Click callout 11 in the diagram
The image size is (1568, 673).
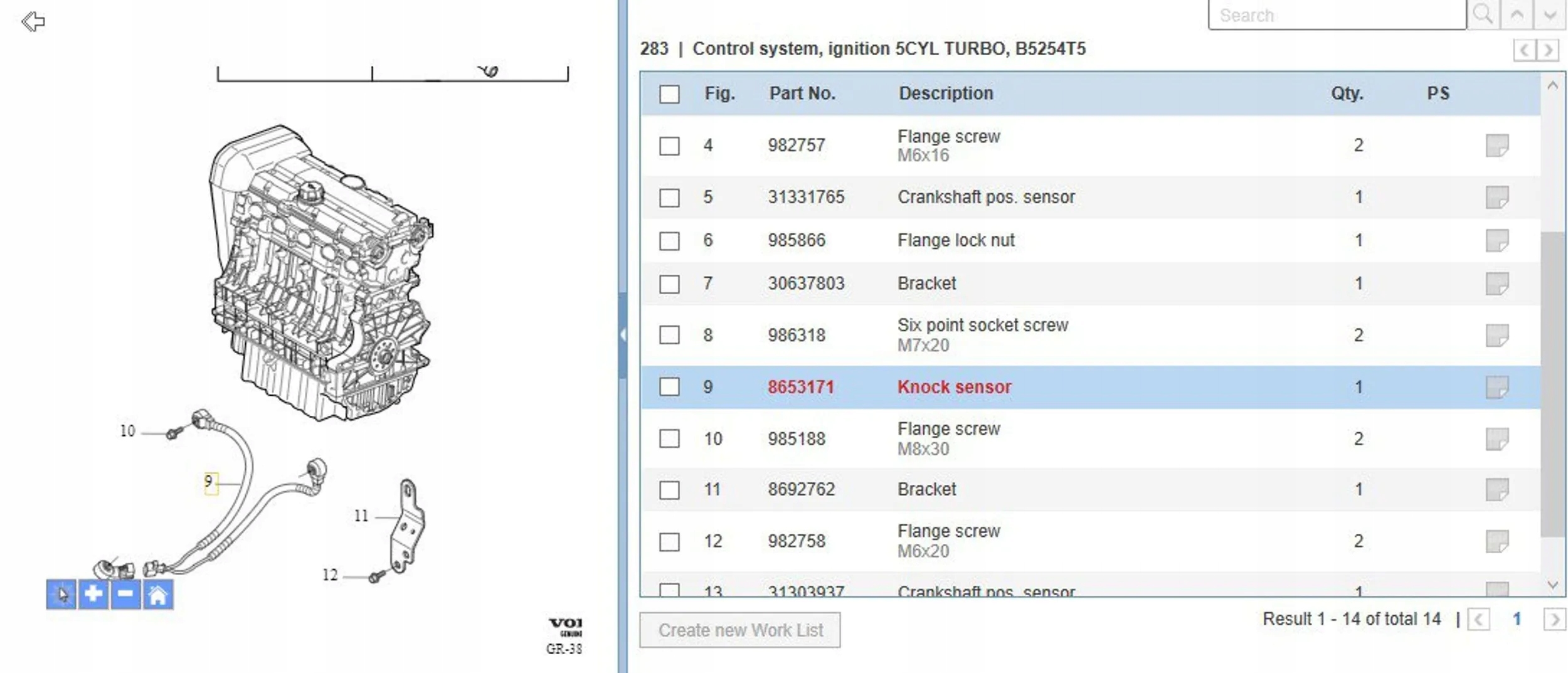(361, 516)
